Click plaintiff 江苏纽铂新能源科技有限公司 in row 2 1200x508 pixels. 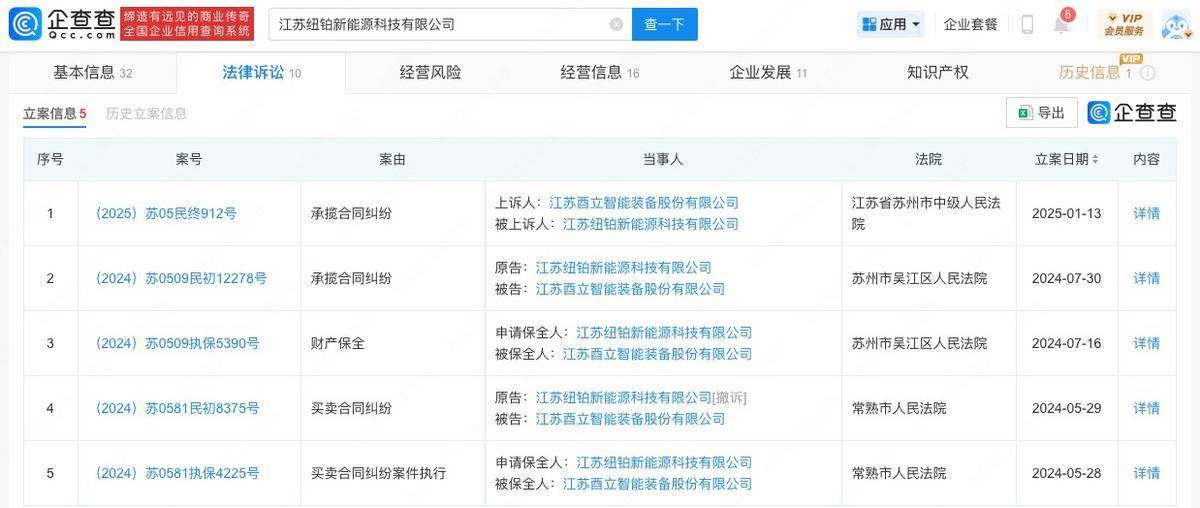(624, 267)
